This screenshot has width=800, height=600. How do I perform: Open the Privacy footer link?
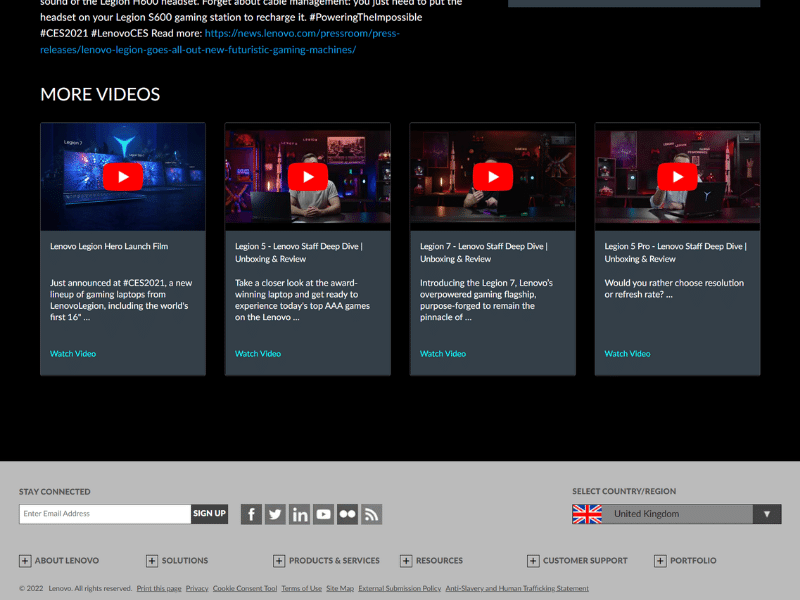click(197, 588)
